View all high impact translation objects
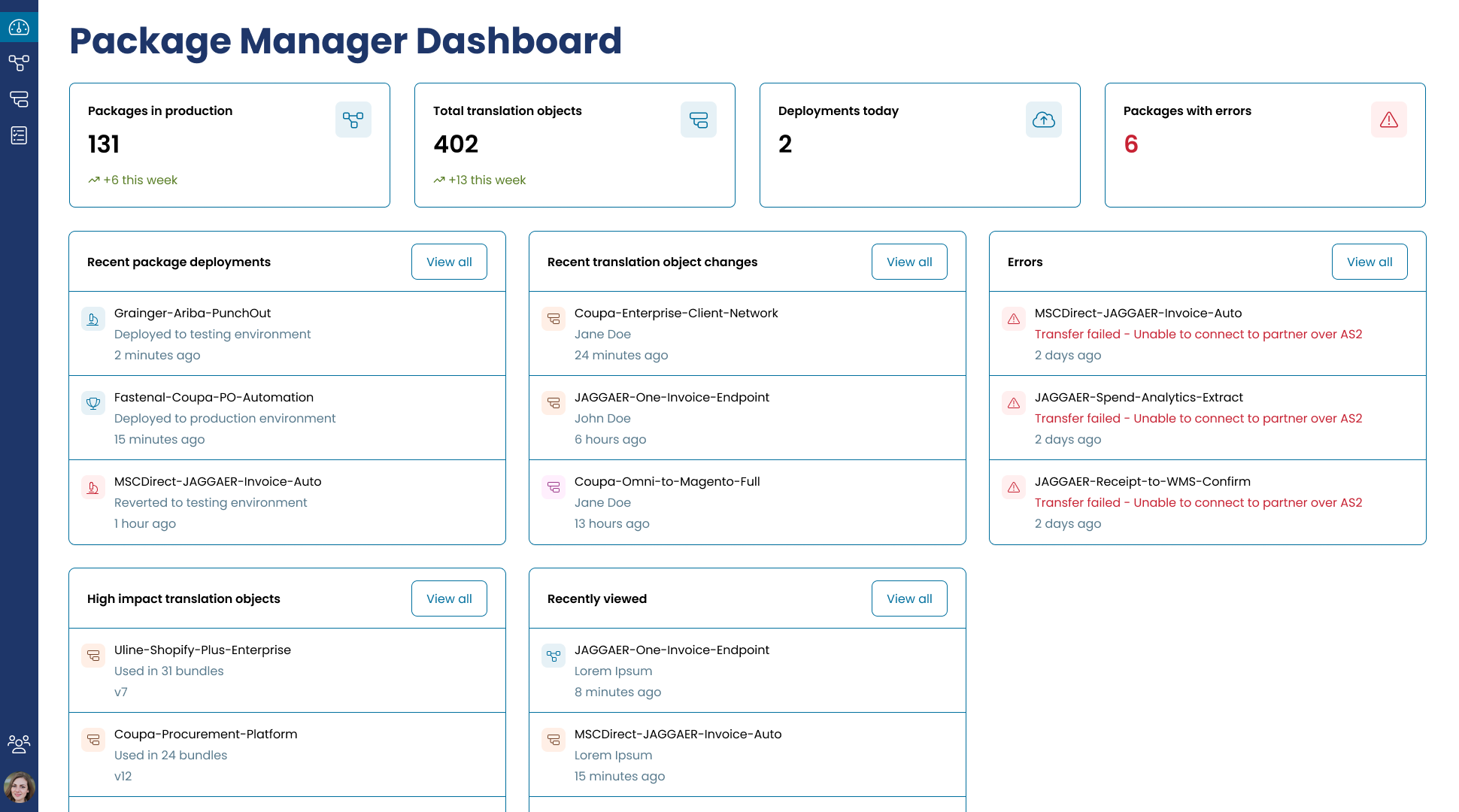The image size is (1459, 812). pos(449,598)
